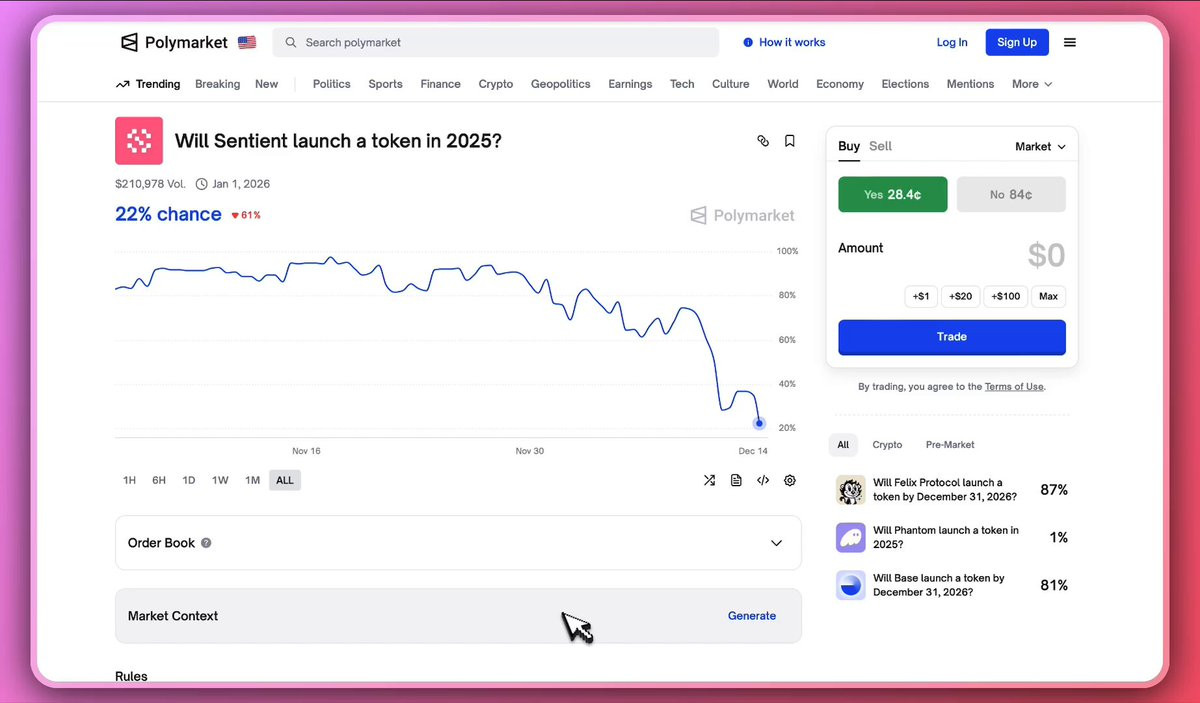Open the Geopolitics category

560,84
